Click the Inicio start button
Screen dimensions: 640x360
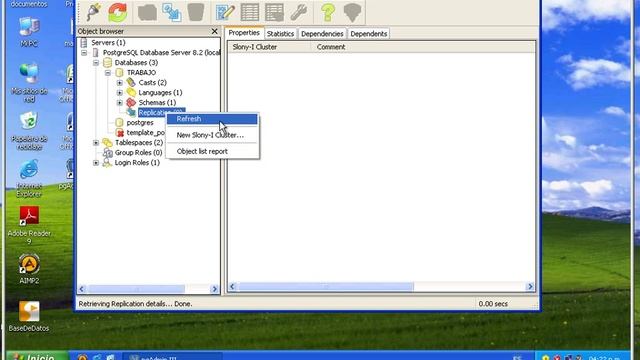click(37, 356)
